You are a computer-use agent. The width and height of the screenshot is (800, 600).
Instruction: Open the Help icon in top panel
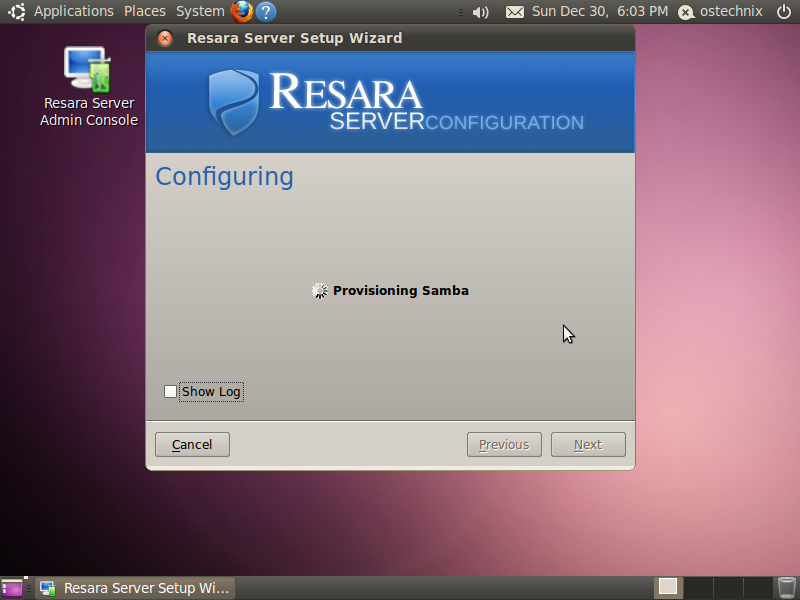tap(266, 11)
